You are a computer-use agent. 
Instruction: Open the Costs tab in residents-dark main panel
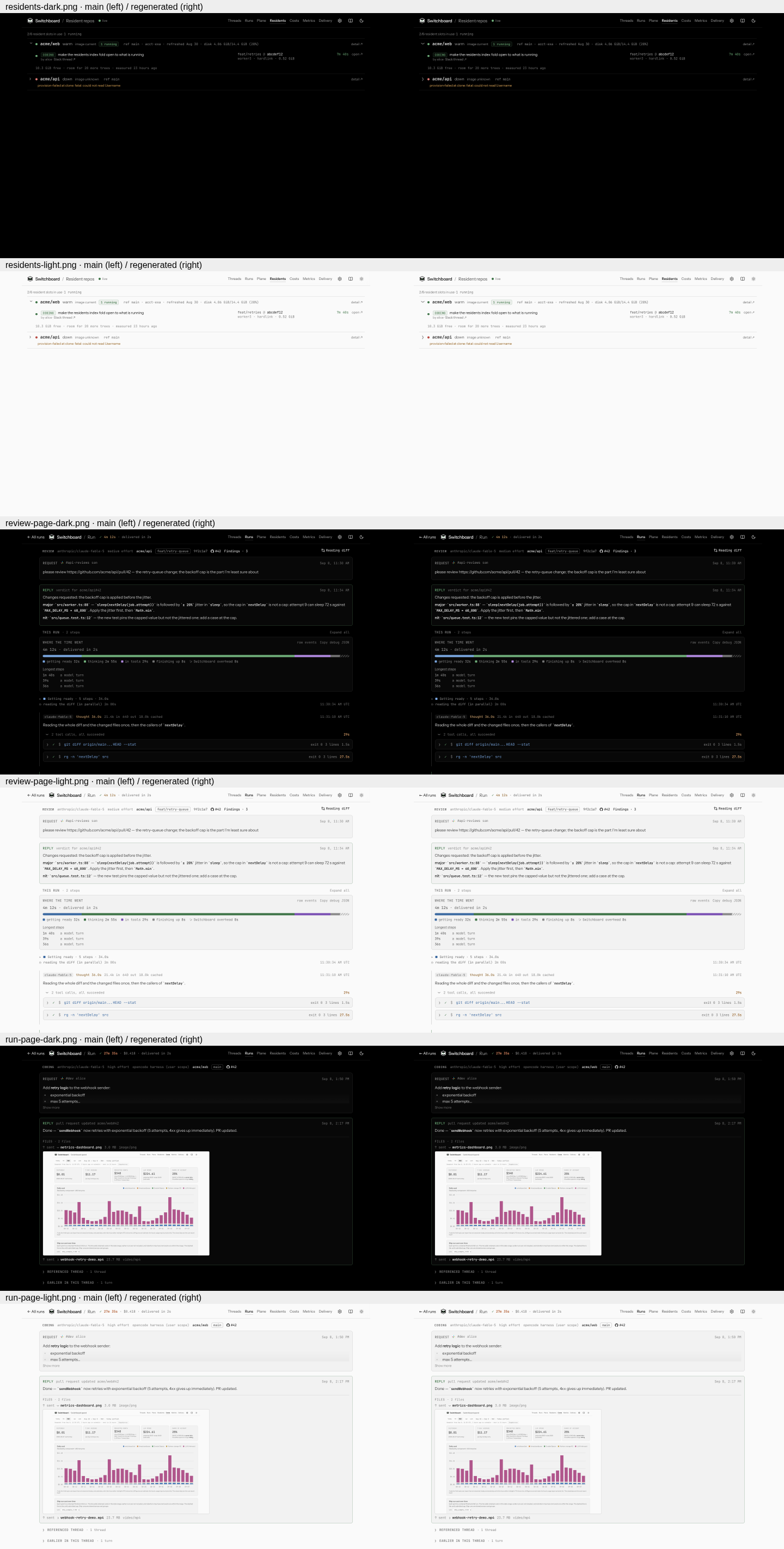(294, 21)
